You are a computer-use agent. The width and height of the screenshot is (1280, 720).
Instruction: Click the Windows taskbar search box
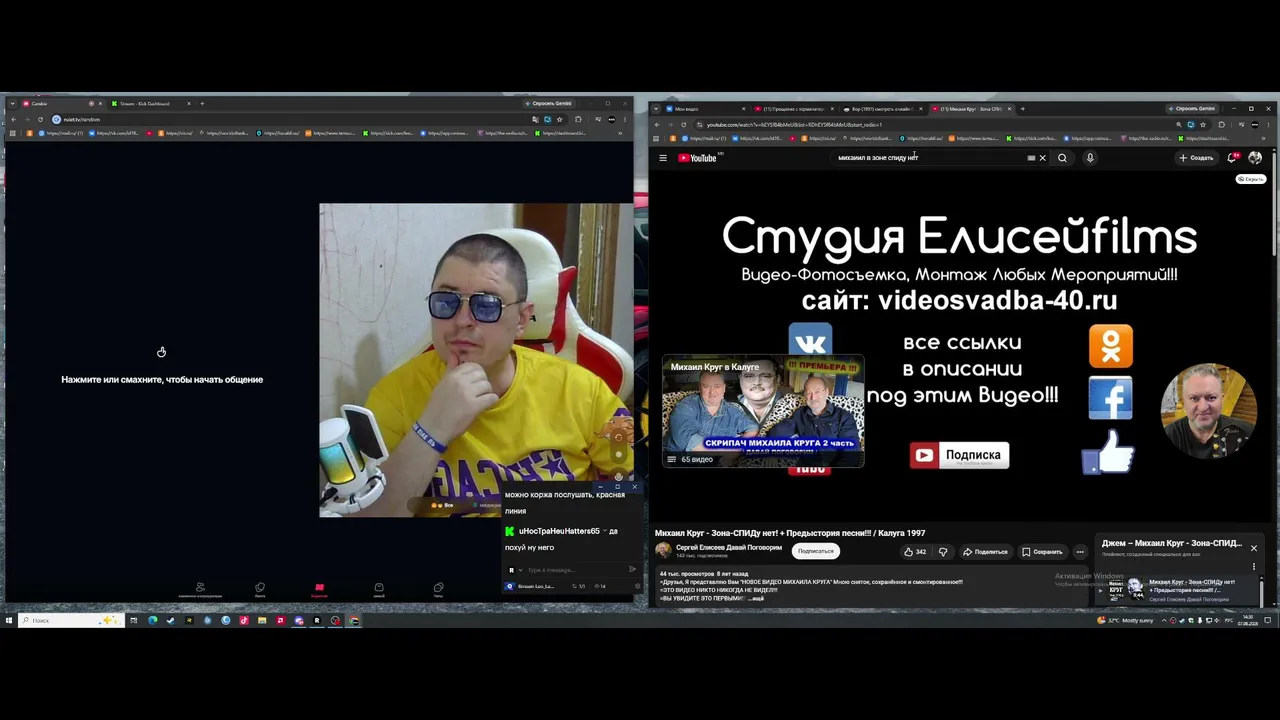(x=70, y=620)
